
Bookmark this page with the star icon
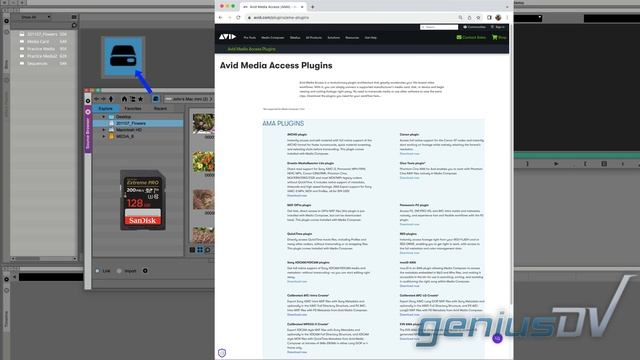point(478,18)
